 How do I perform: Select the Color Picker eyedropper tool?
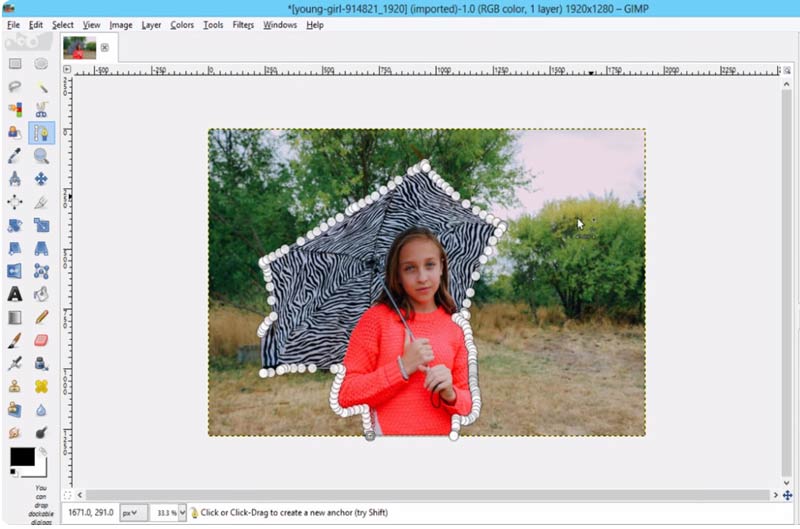[x=15, y=156]
